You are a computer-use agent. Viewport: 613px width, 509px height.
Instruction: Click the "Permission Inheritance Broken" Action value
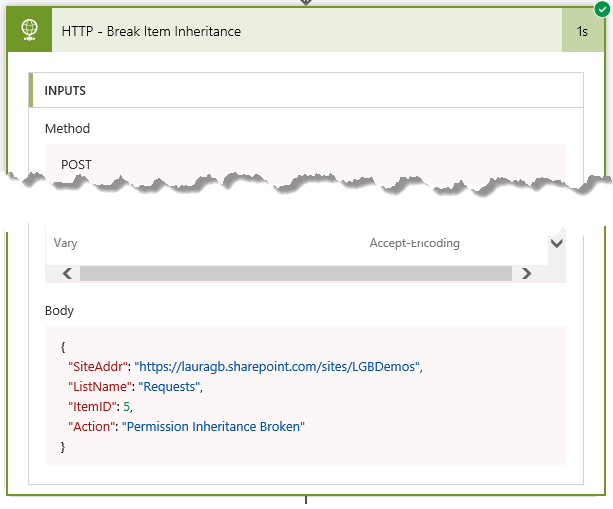[213, 427]
